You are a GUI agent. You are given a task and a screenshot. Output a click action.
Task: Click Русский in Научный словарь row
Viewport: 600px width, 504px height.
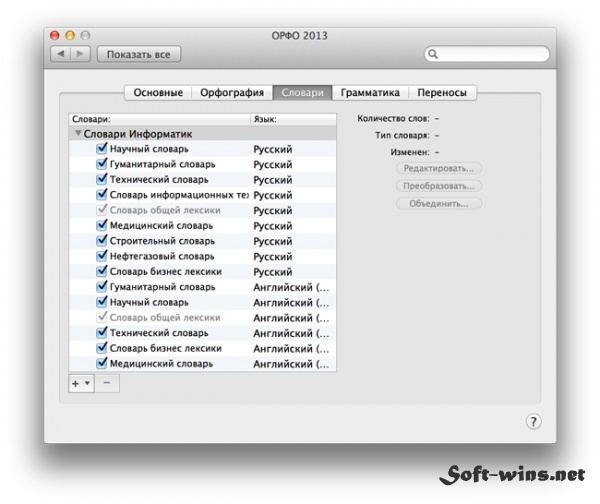point(273,149)
